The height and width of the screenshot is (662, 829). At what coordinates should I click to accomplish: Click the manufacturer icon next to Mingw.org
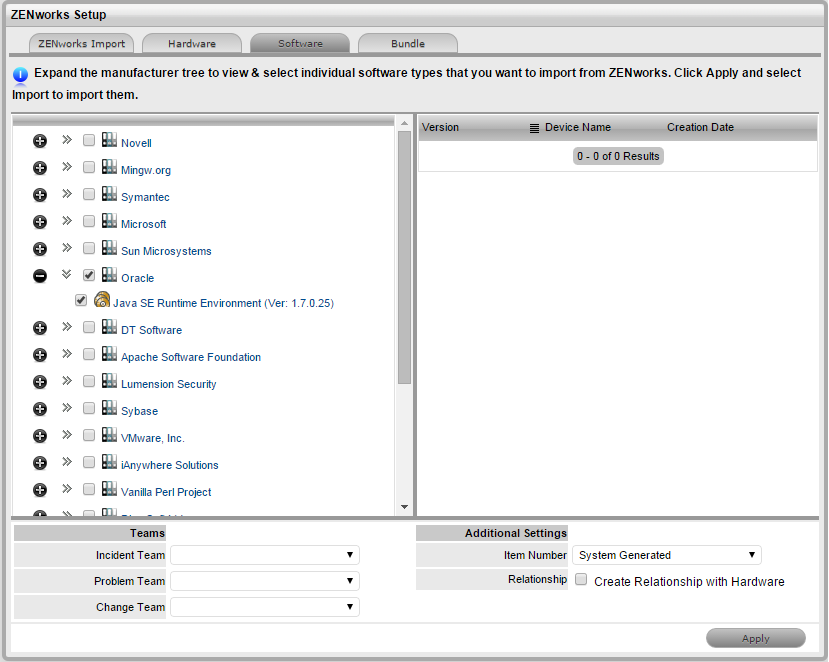(109, 167)
